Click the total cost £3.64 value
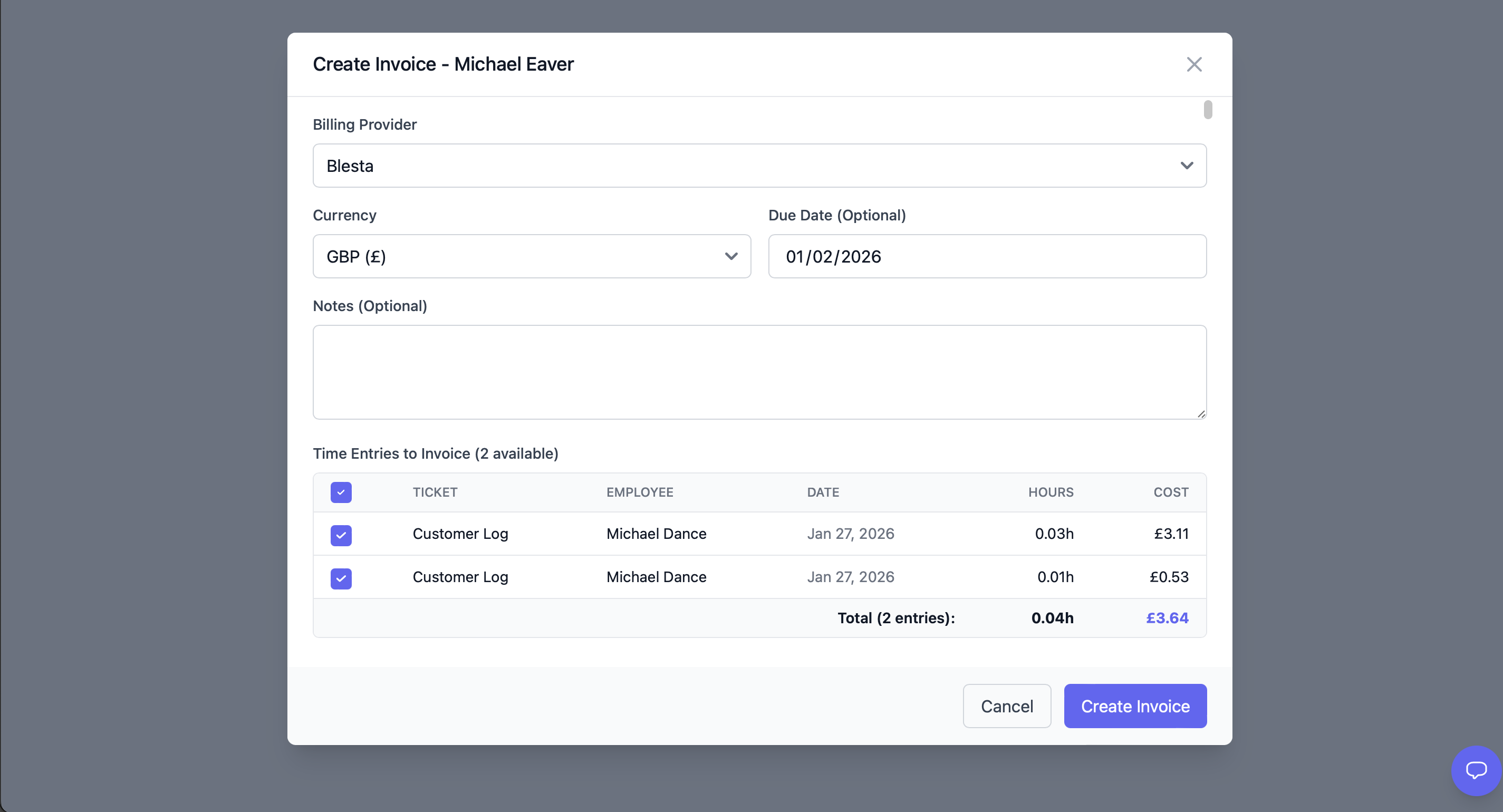Image resolution: width=1503 pixels, height=812 pixels. coord(1167,618)
